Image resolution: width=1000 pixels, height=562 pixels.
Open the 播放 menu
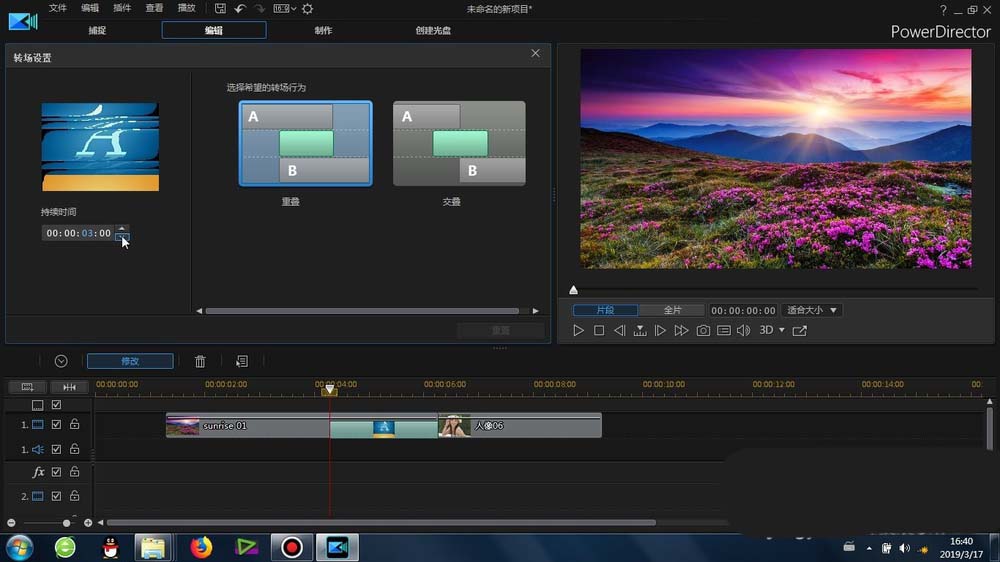[186, 8]
